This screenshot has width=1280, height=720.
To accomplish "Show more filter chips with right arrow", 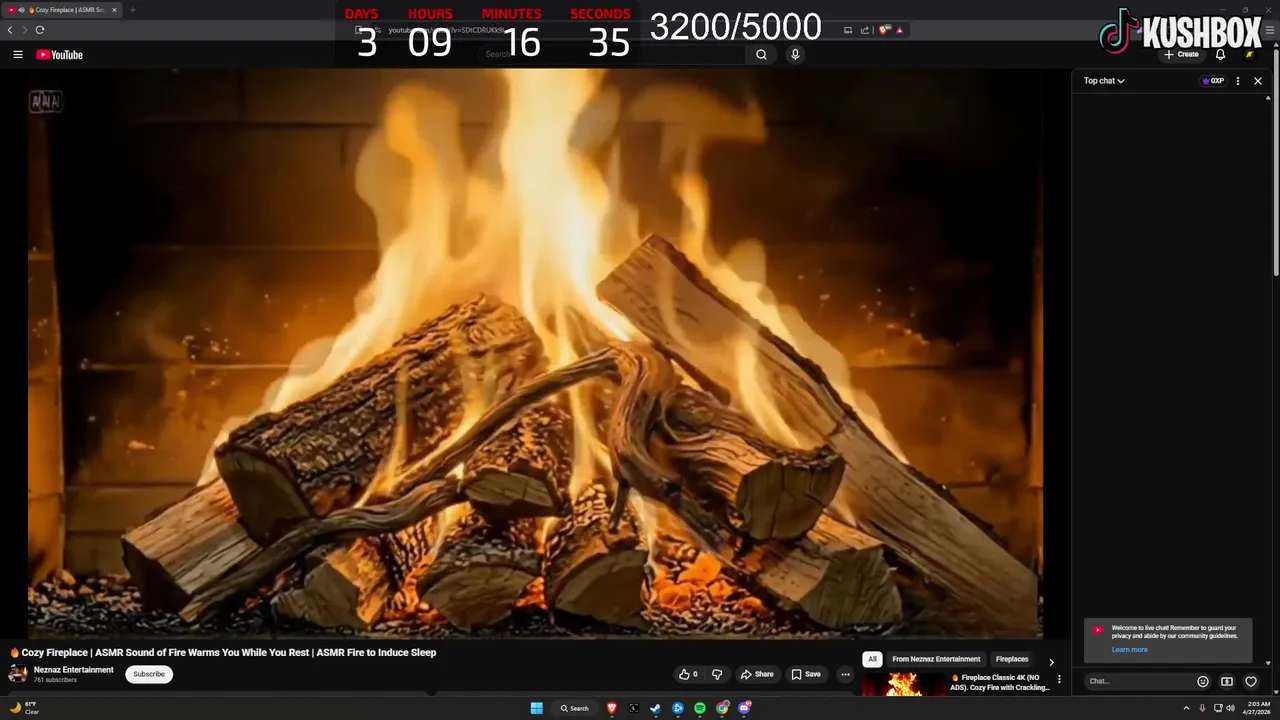I will 1051,661.
